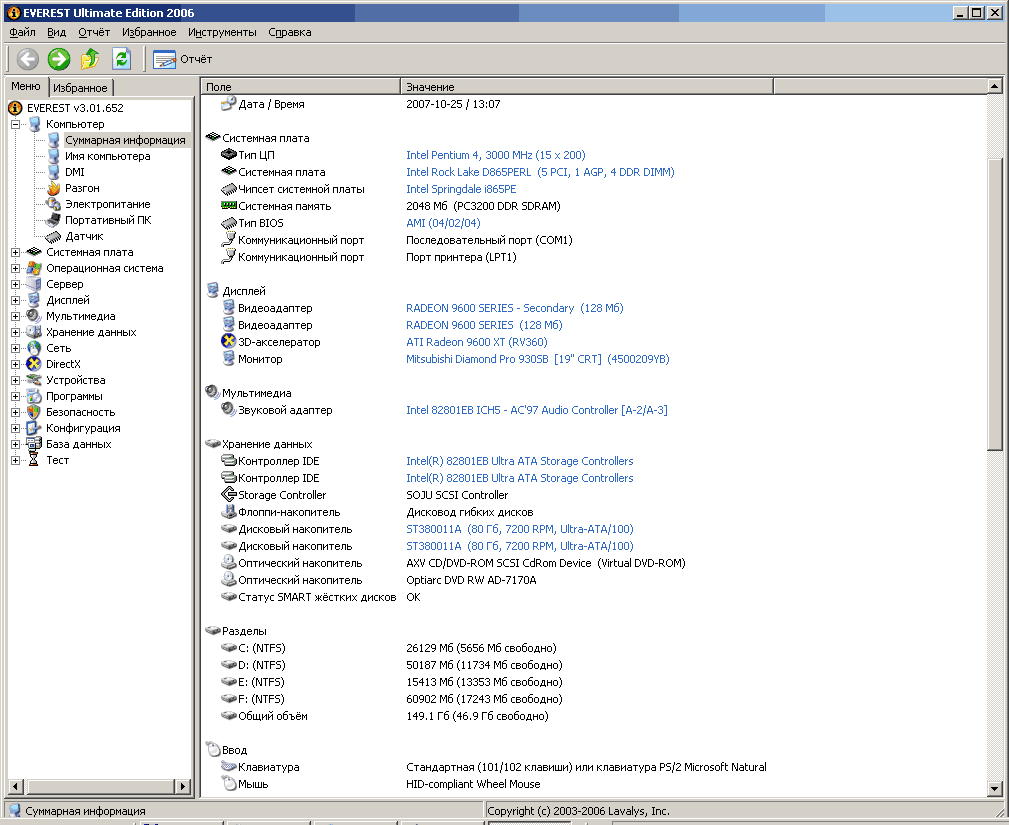
Task: Open the AMI (04/02/04) BIOS link
Action: pyautogui.click(x=443, y=223)
